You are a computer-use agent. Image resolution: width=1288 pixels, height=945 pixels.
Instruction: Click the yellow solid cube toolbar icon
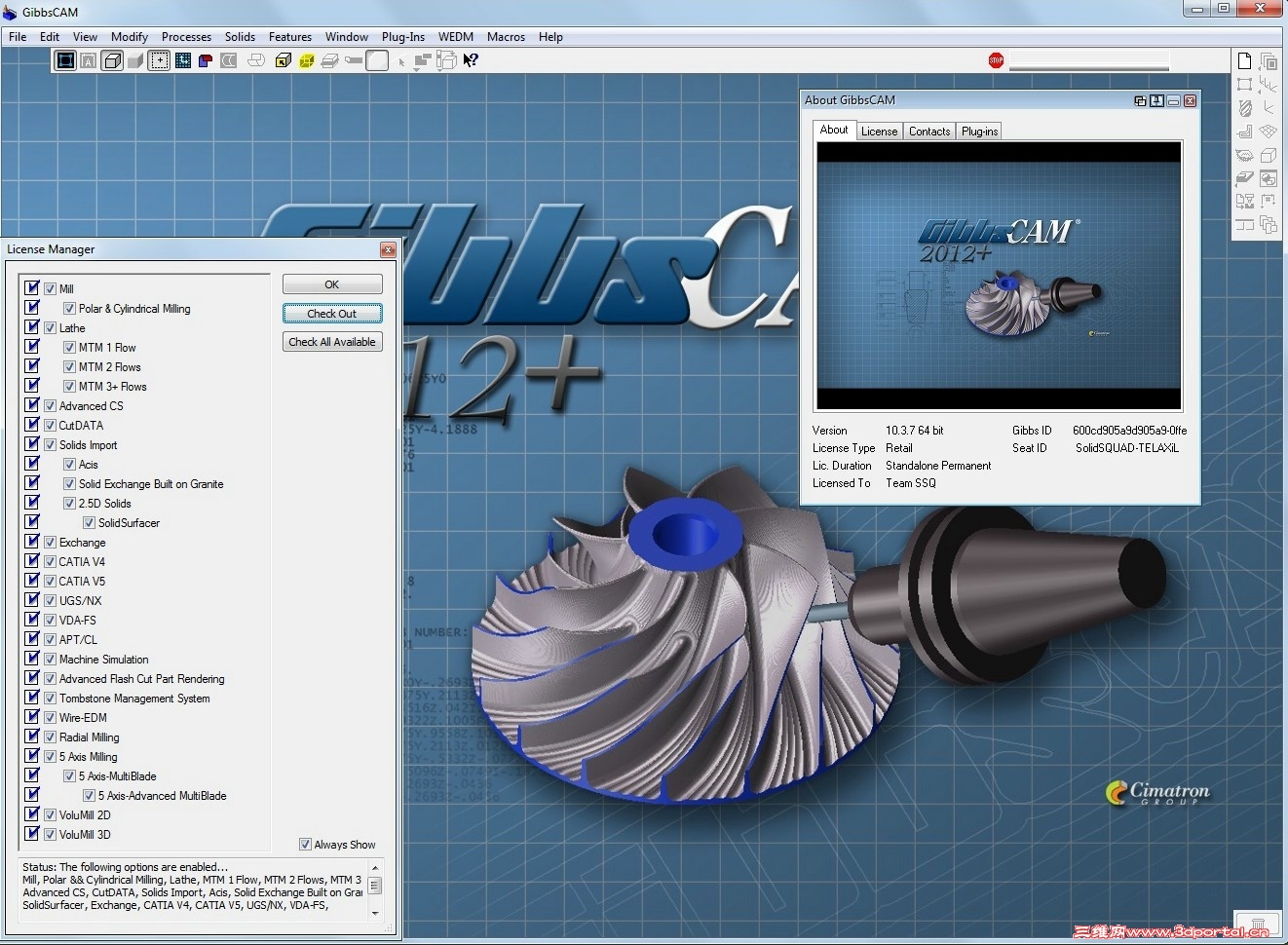(306, 60)
